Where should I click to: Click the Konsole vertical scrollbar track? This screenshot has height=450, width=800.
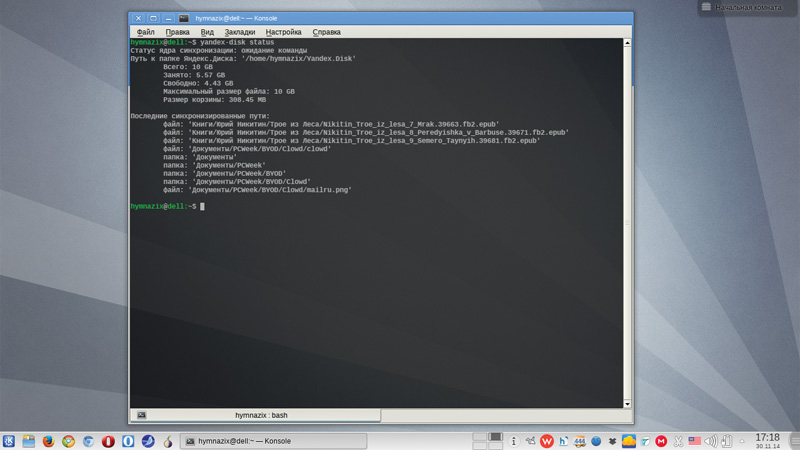[x=628, y=223]
